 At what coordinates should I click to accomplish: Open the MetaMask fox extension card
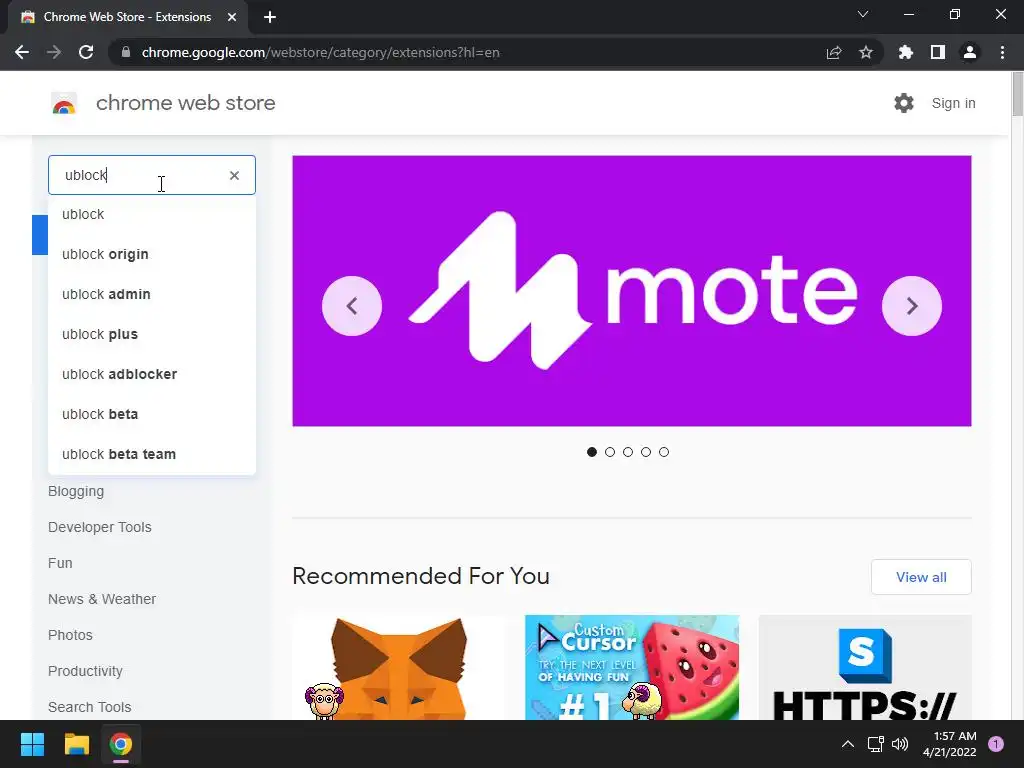pyautogui.click(x=399, y=667)
